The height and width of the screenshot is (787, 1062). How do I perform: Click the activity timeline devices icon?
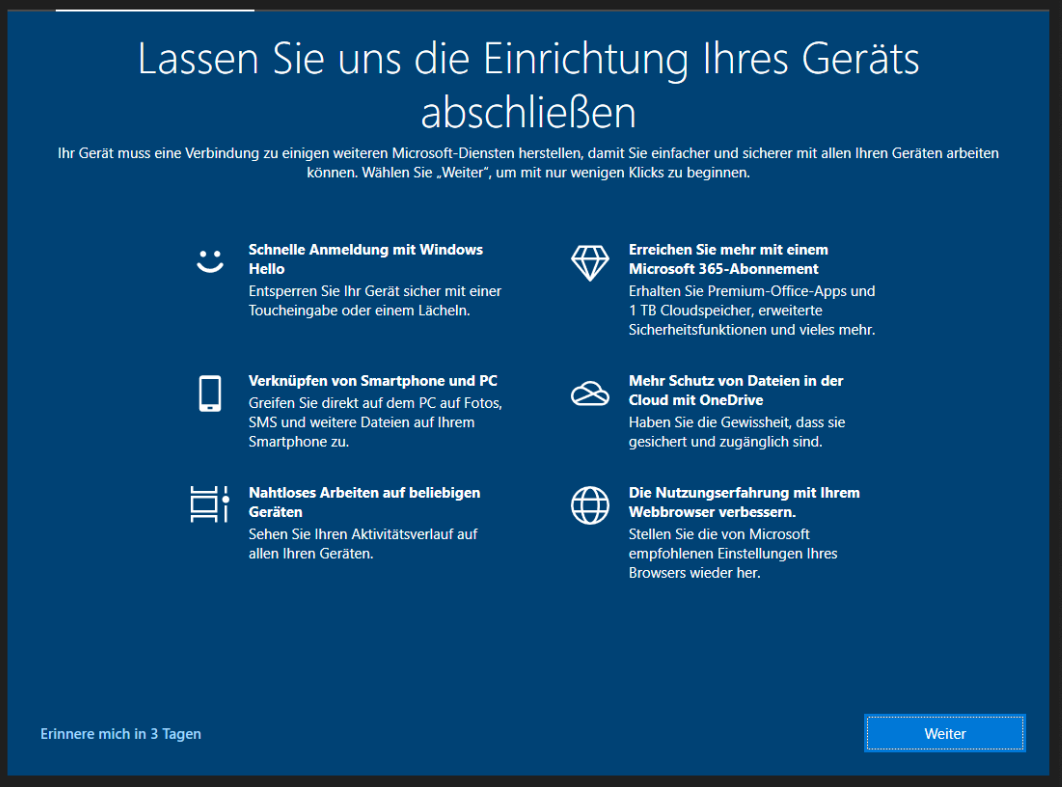coord(210,505)
